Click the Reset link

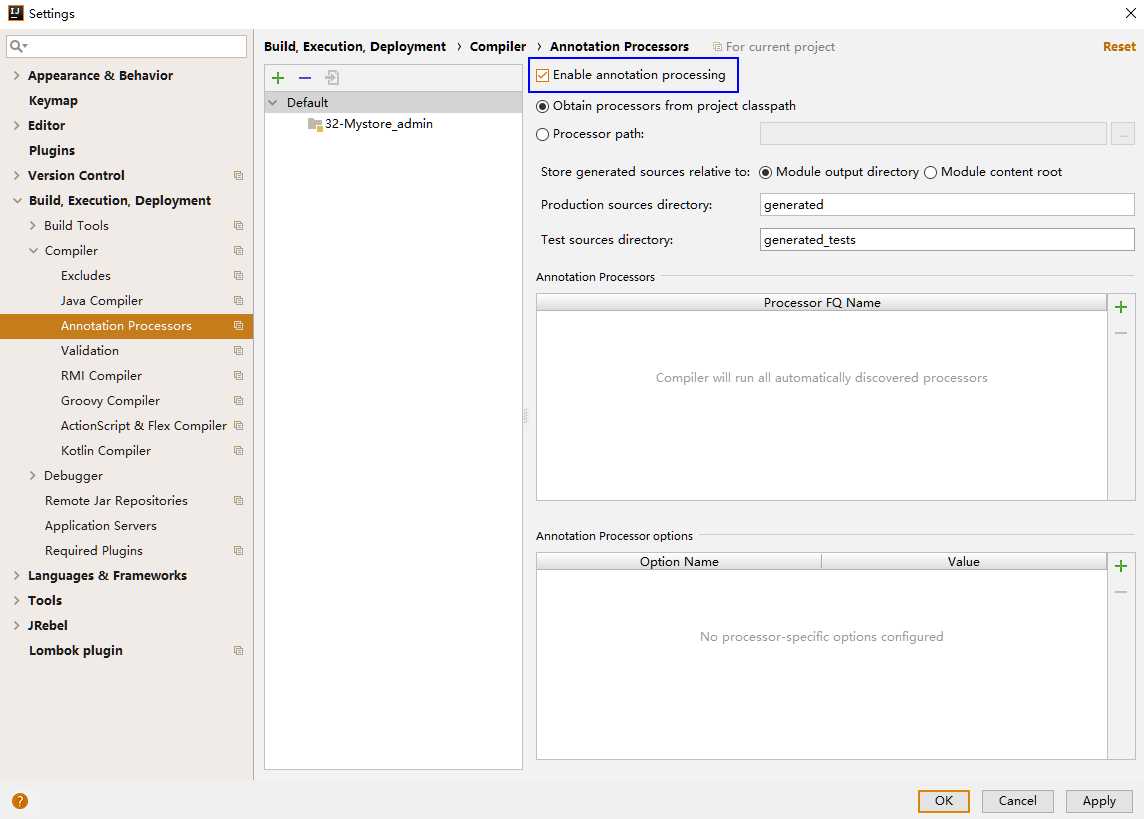1119,47
